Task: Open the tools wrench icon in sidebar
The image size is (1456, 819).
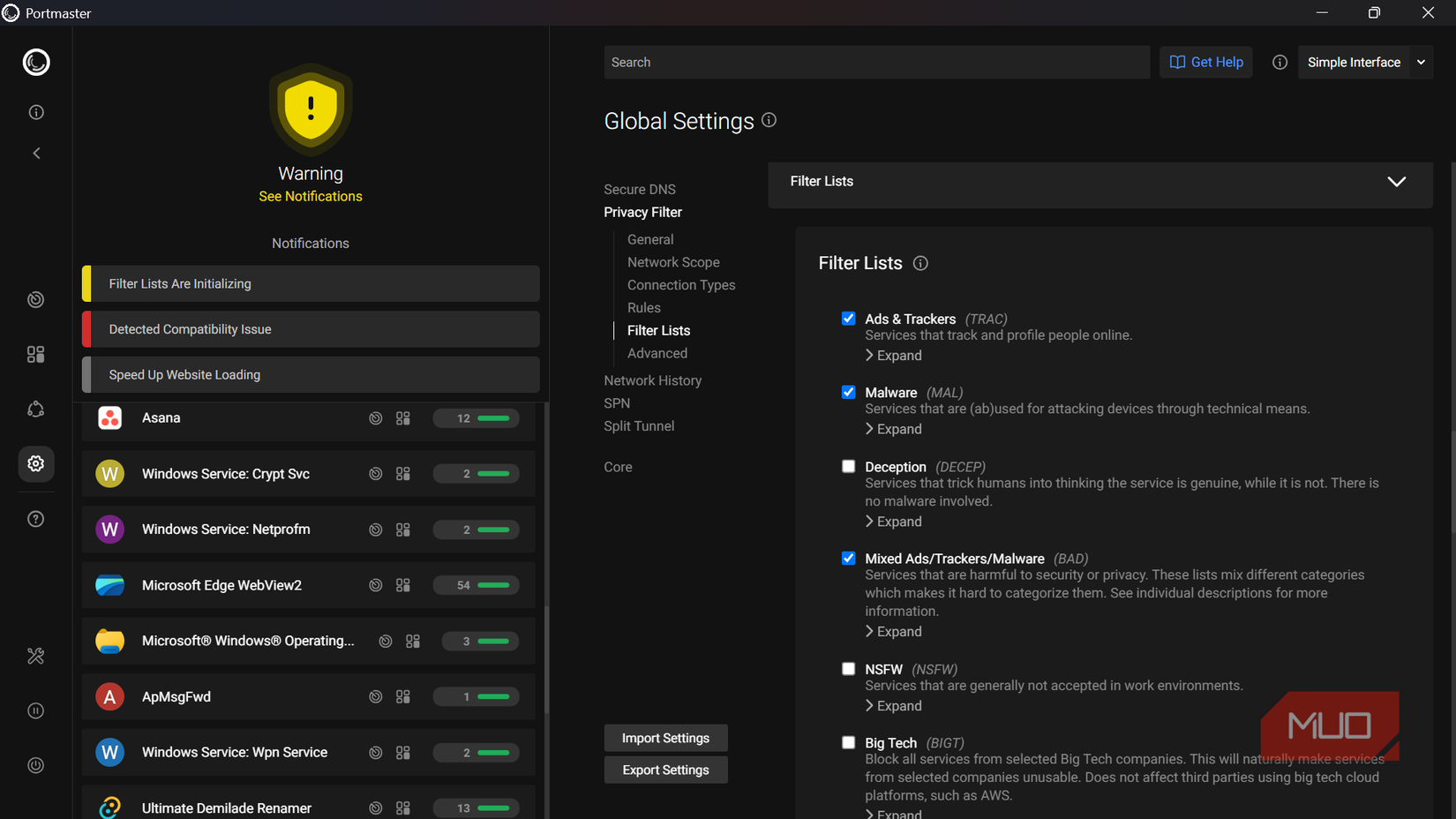Action: pos(36,656)
